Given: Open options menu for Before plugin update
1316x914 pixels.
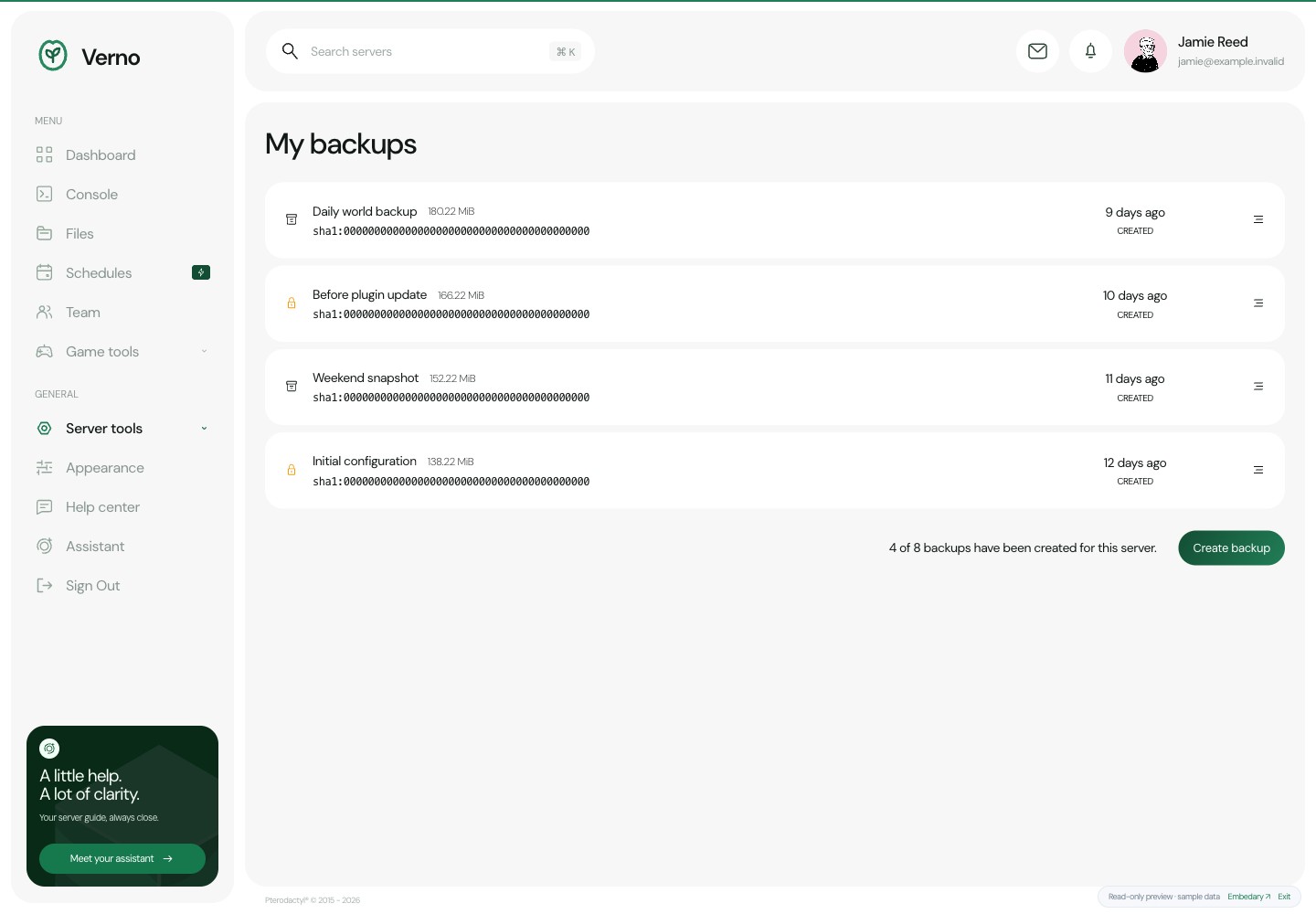Looking at the screenshot, I should pos(1258,303).
